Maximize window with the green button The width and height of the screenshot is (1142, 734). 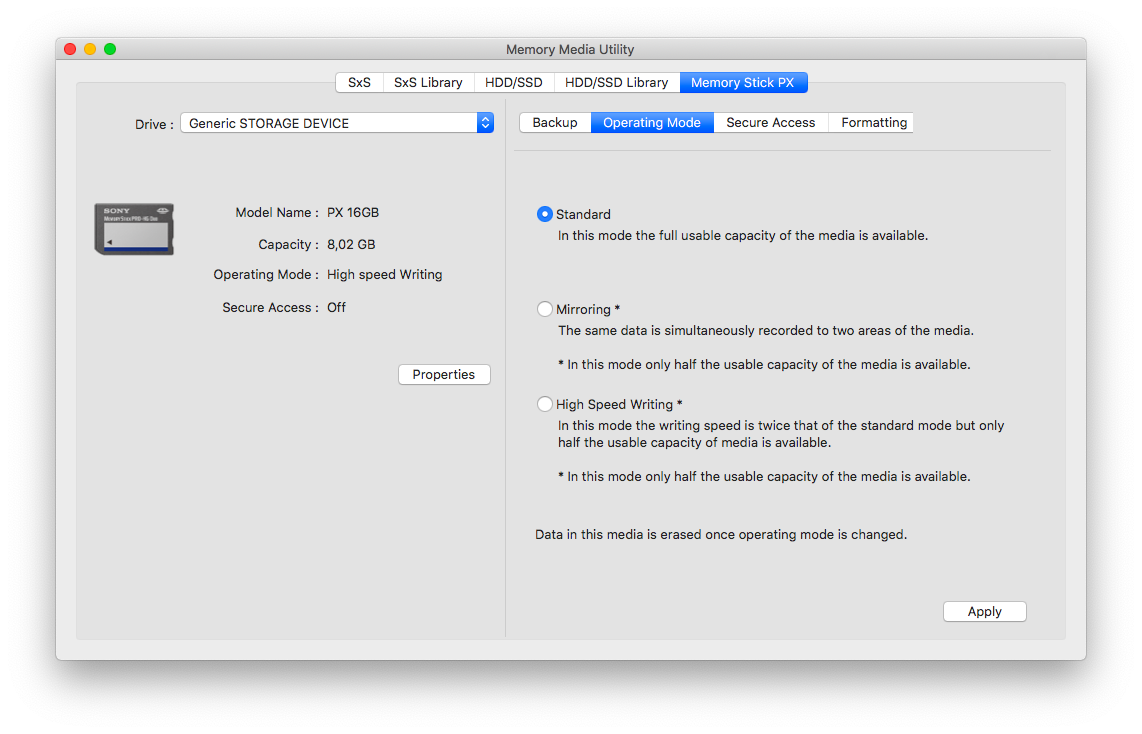pyautogui.click(x=110, y=49)
